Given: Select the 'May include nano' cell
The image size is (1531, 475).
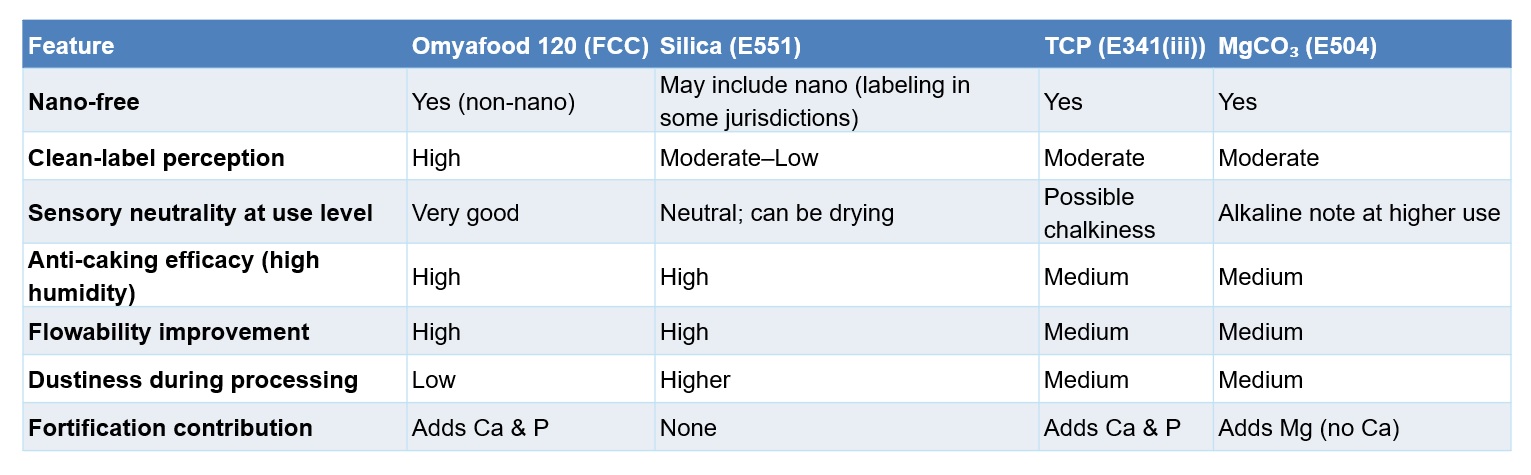Looking at the screenshot, I should [x=814, y=101].
